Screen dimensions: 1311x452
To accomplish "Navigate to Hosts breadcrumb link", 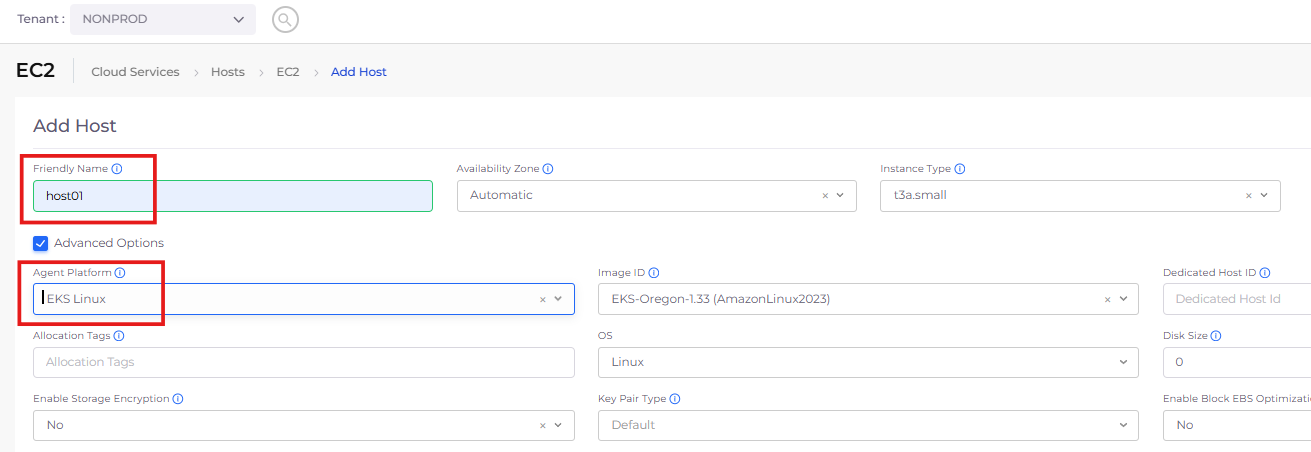I will [x=228, y=72].
